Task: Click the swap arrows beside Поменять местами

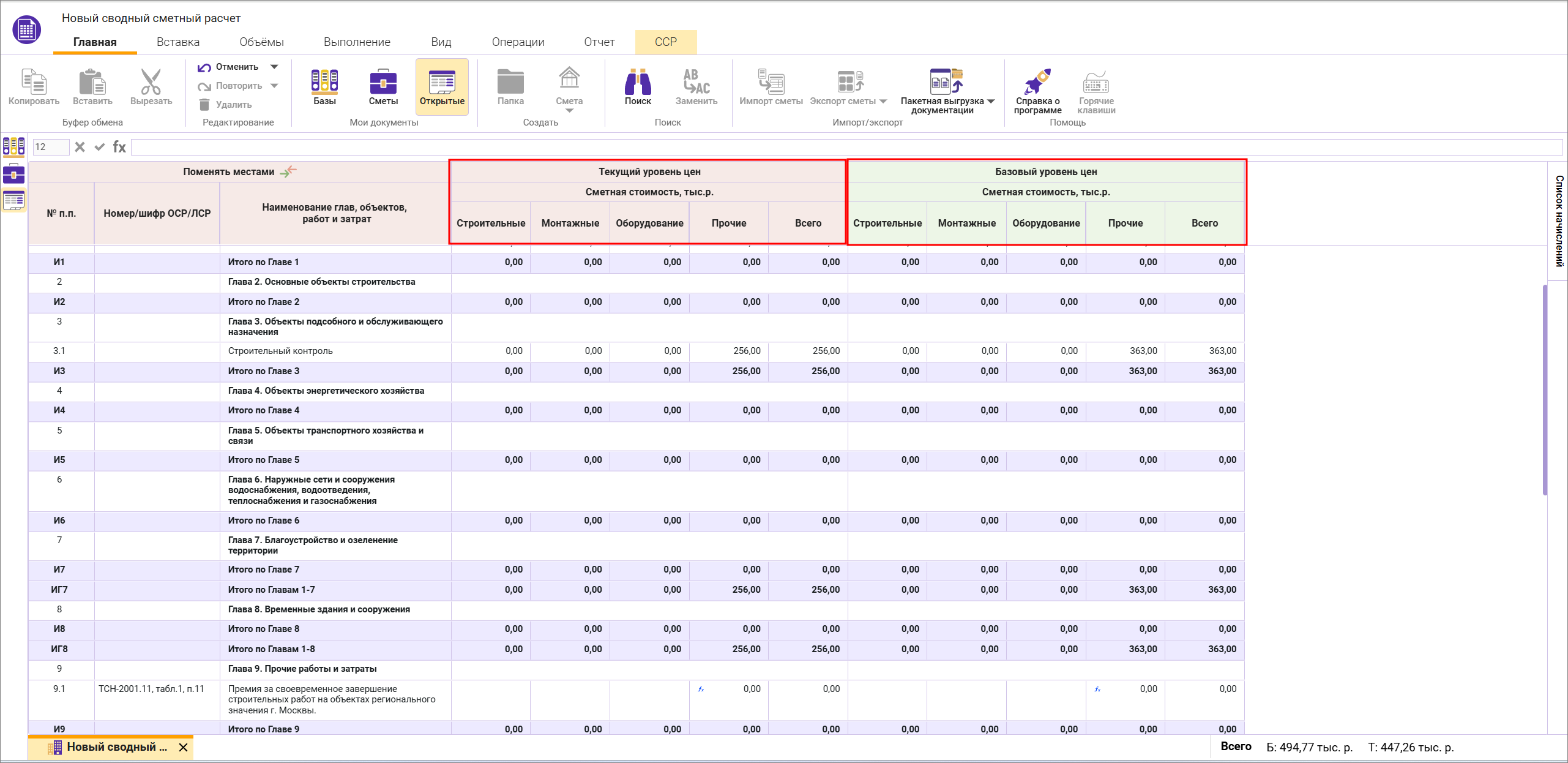Action: coord(288,171)
